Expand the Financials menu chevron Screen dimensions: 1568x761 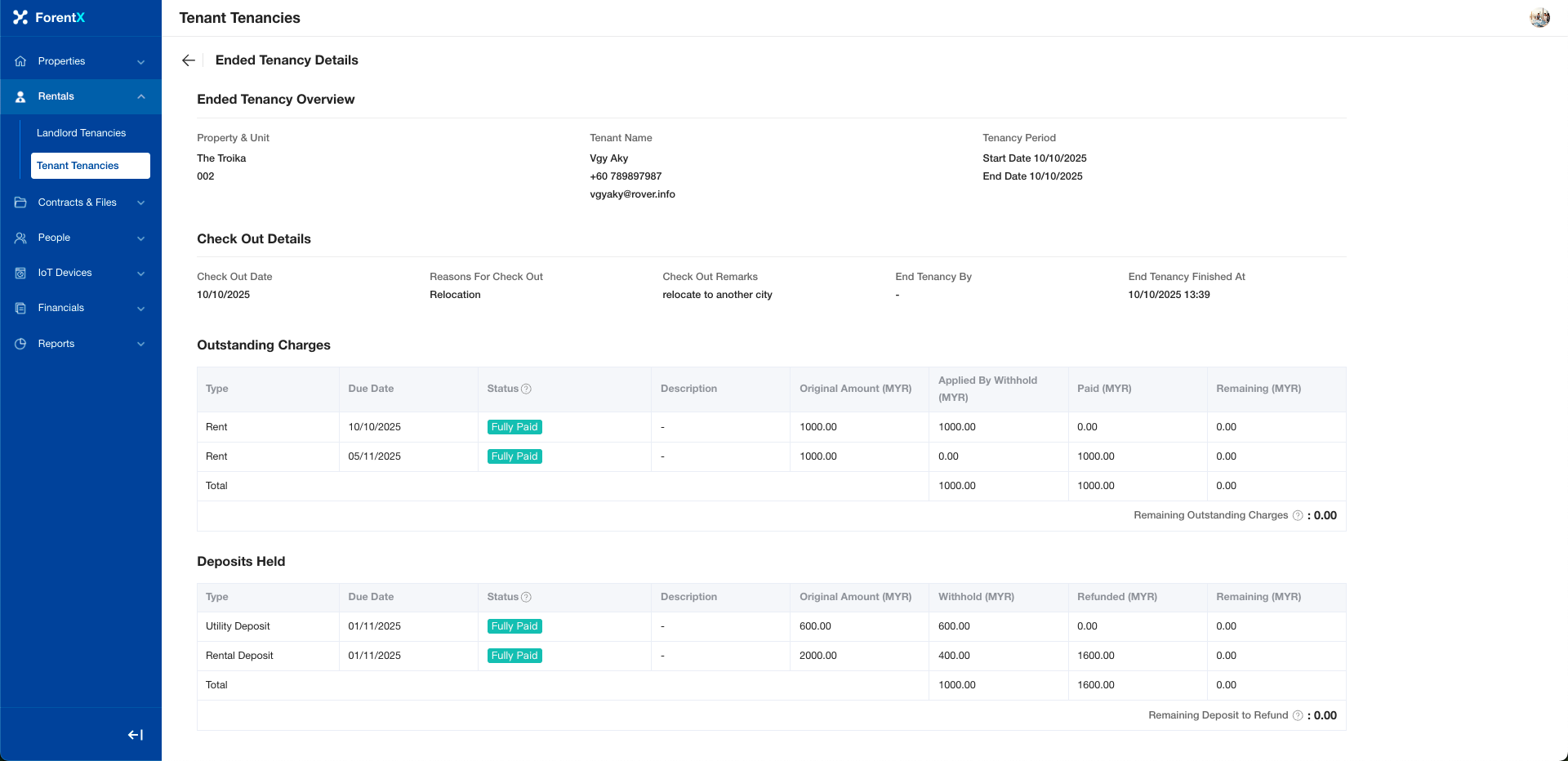point(141,309)
